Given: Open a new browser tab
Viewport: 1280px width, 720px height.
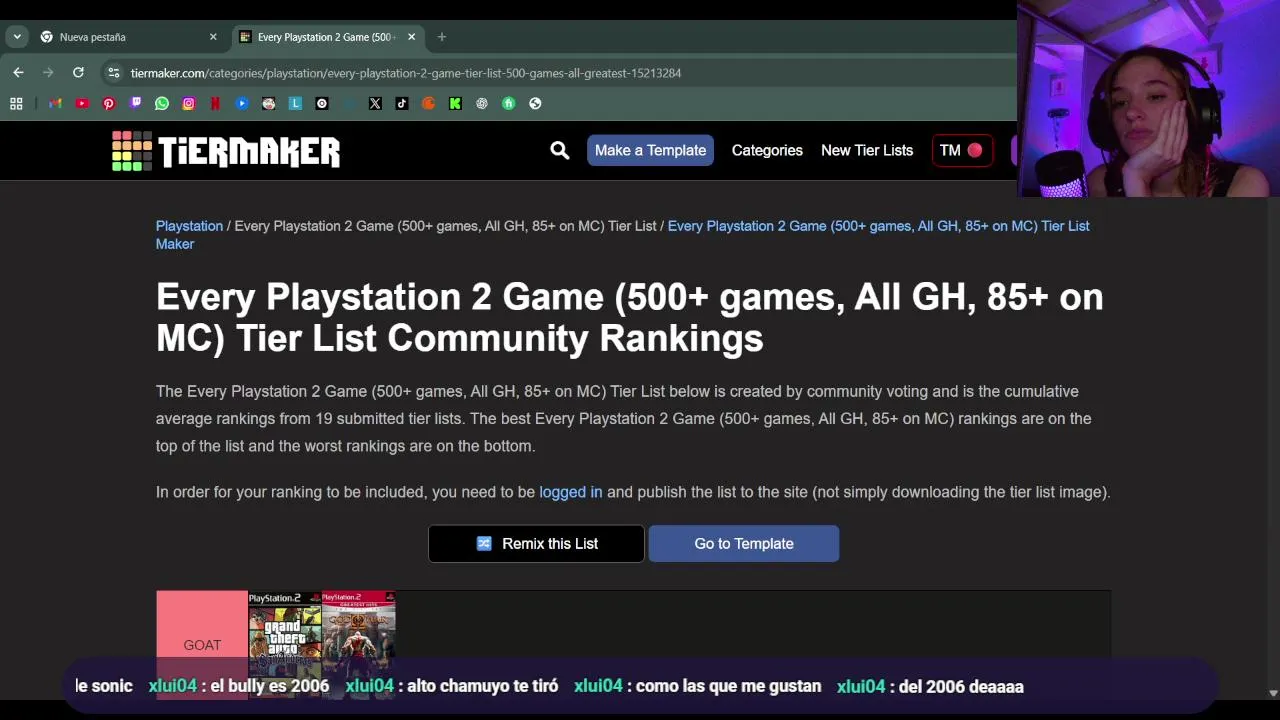Looking at the screenshot, I should coord(441,37).
